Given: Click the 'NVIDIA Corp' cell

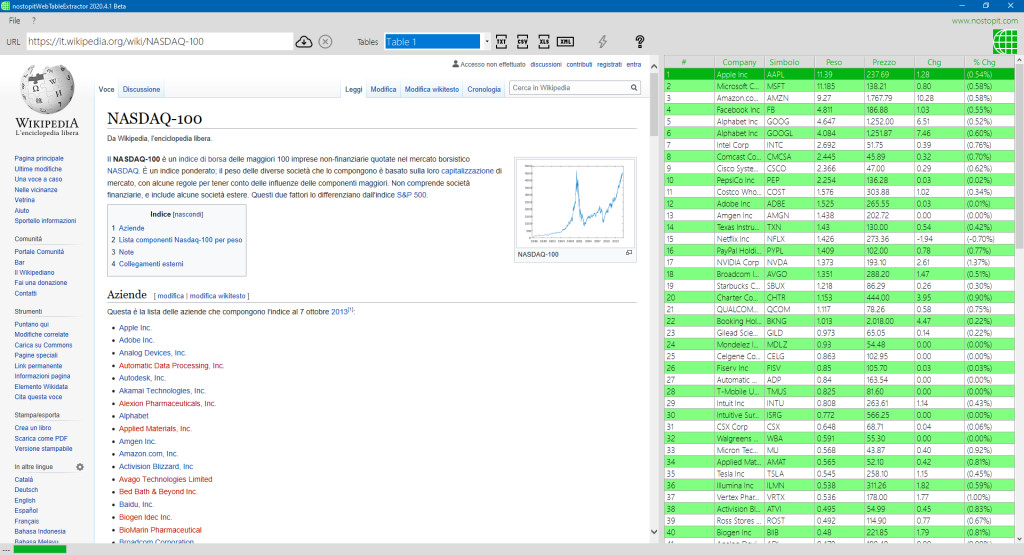Looking at the screenshot, I should point(739,262).
